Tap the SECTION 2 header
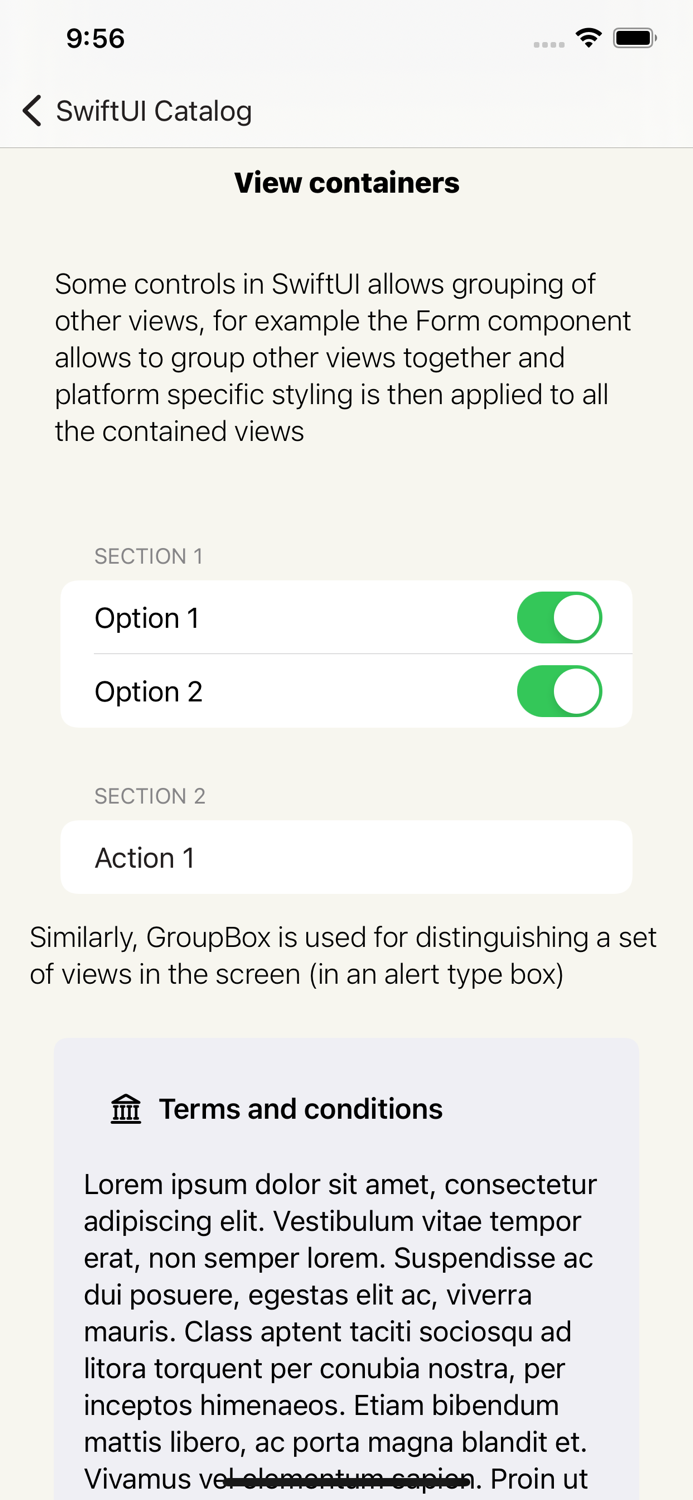 click(150, 796)
